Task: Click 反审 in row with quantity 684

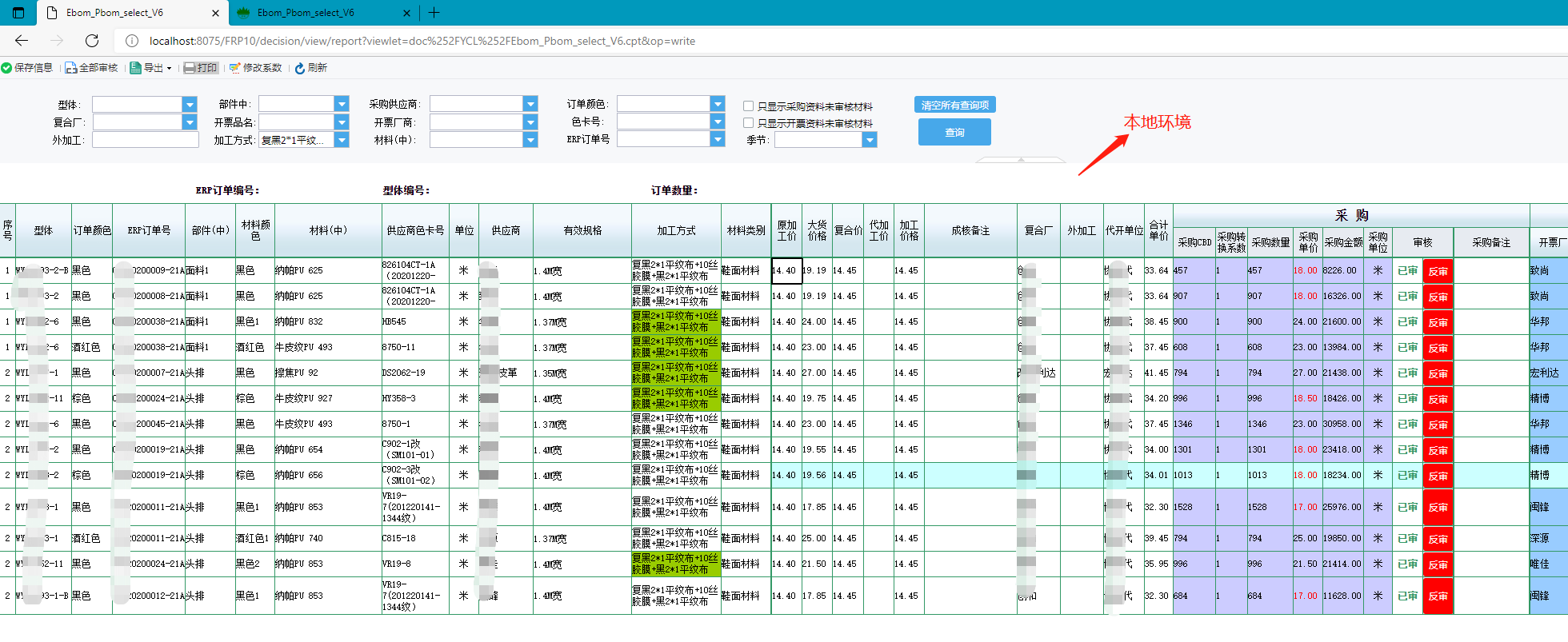Action: coord(1438,596)
